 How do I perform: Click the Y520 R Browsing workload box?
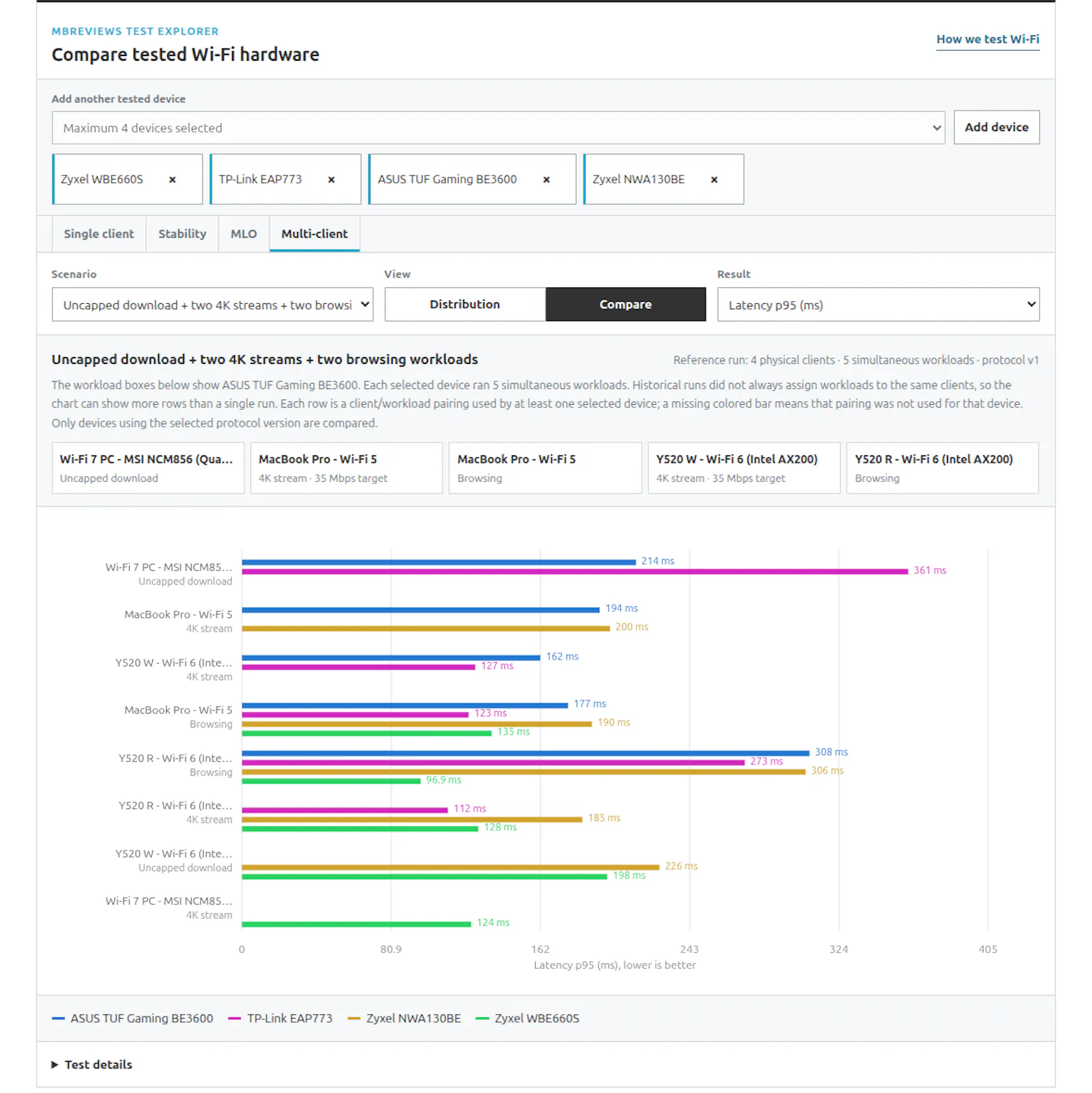pyautogui.click(x=943, y=468)
